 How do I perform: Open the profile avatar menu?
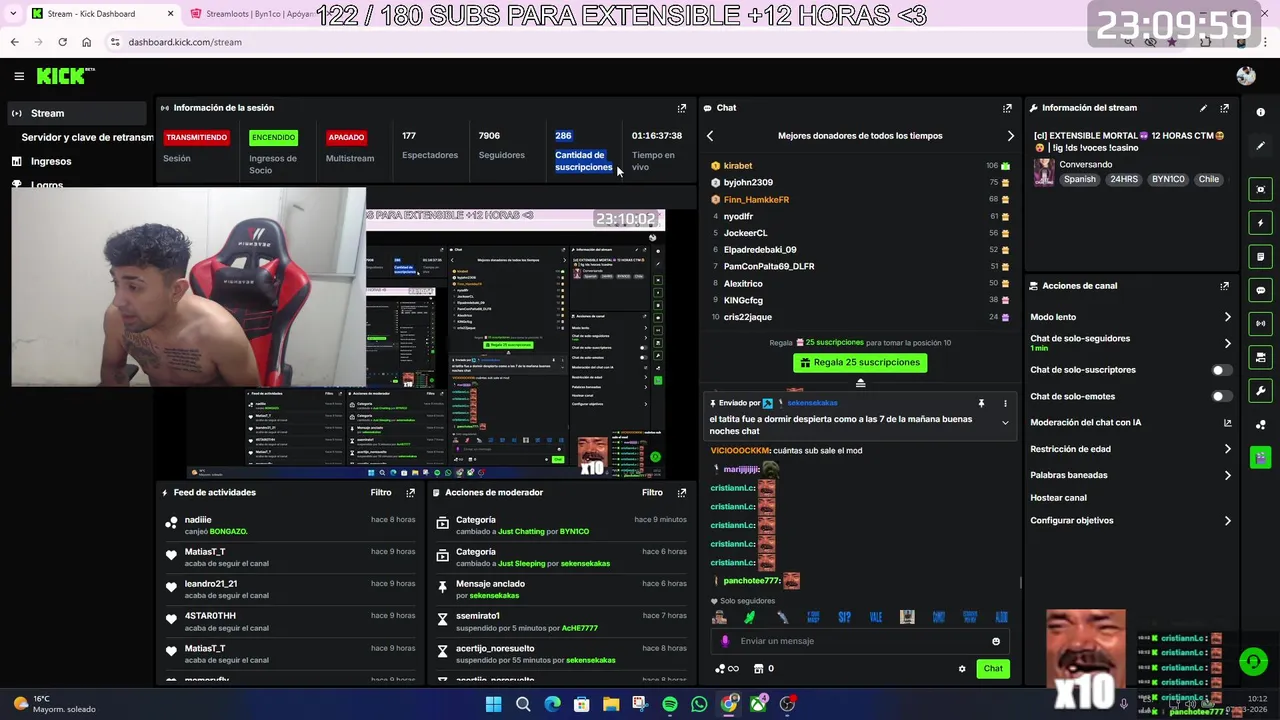1245,76
